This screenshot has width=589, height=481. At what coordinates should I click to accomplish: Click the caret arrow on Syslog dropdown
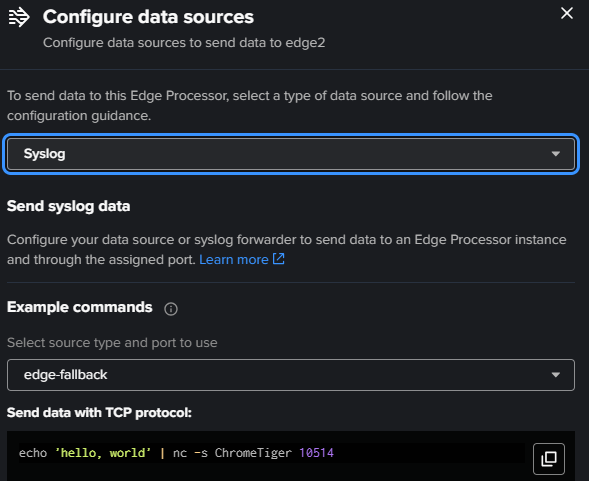coord(556,154)
